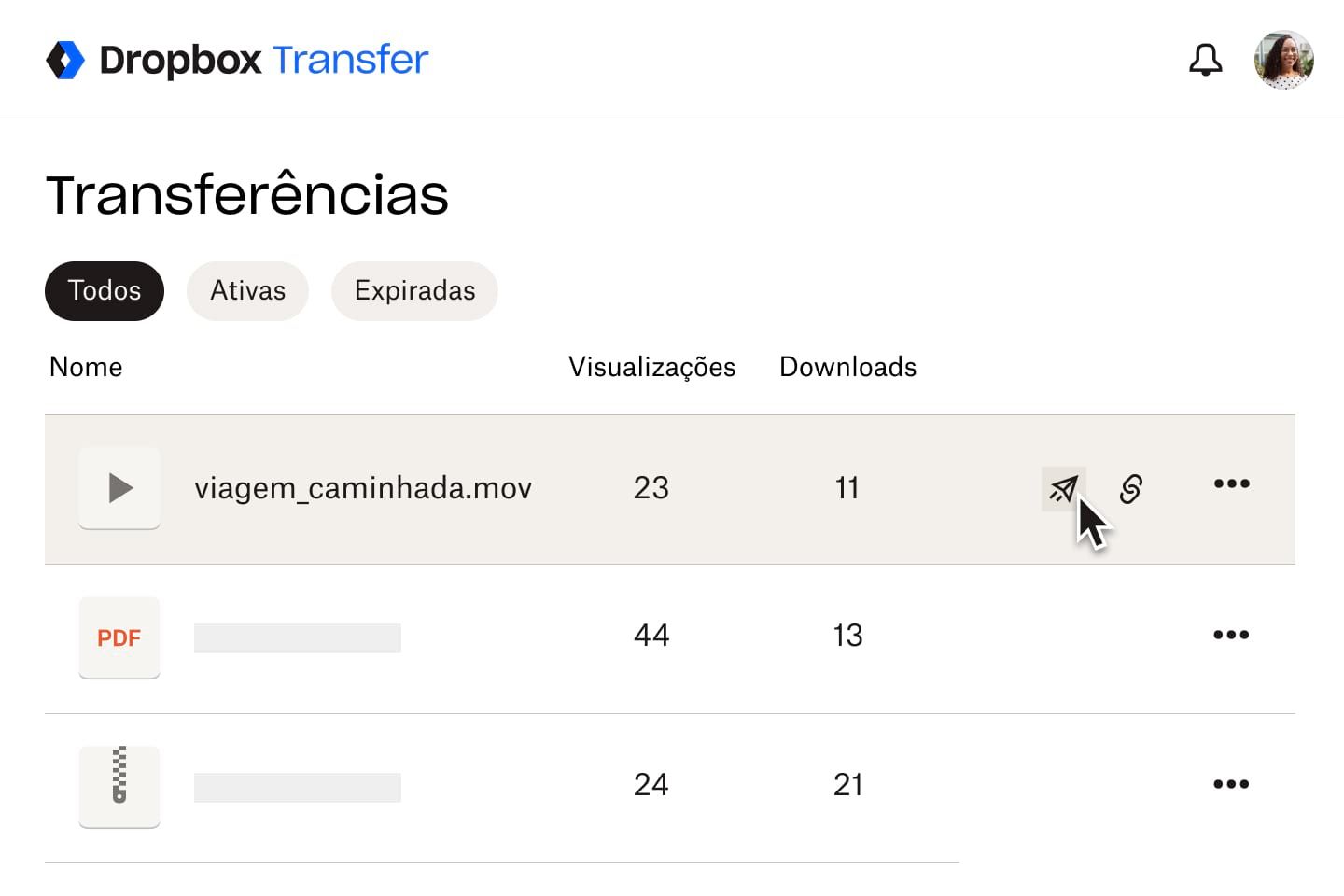Click the zip archive file icon
Viewport: 1344px width, 896px height.
point(119,787)
